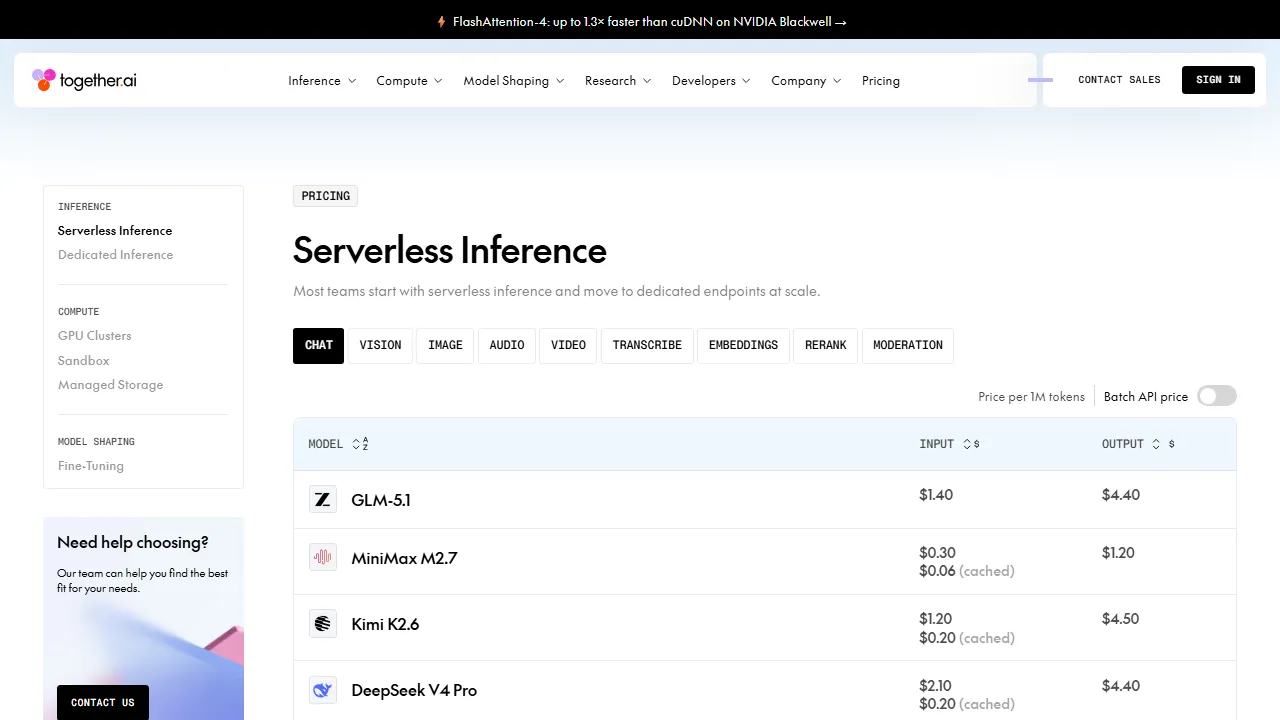Click the $4.50 output price for Kimi K2.6

pyautogui.click(x=1120, y=619)
